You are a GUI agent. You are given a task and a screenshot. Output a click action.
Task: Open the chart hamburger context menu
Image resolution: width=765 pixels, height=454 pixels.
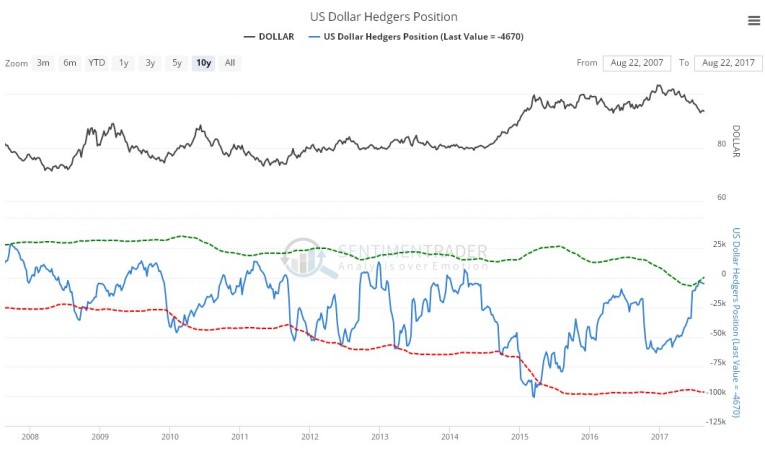753,20
